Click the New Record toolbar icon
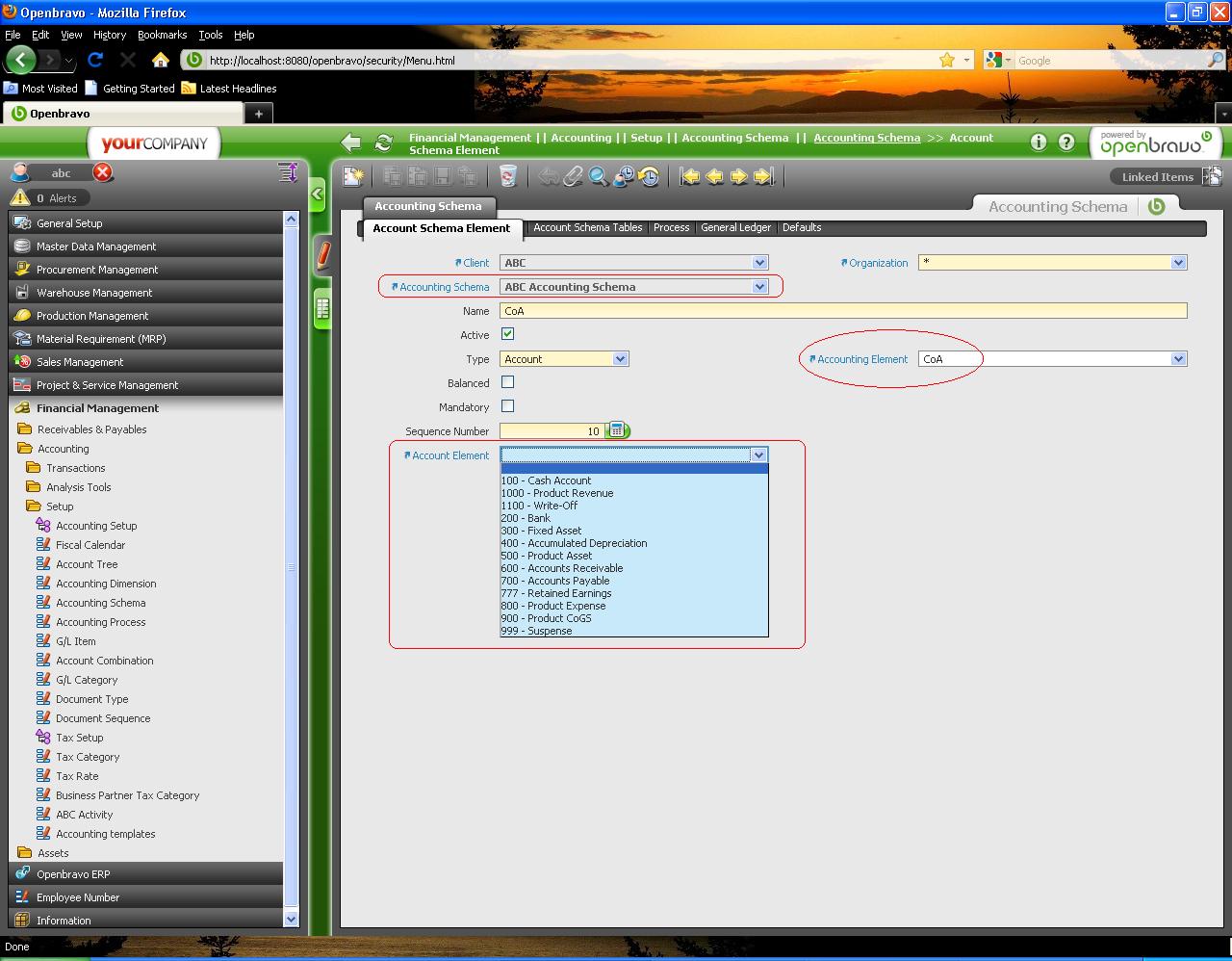Screen dimensions: 1232x961 coord(353,176)
